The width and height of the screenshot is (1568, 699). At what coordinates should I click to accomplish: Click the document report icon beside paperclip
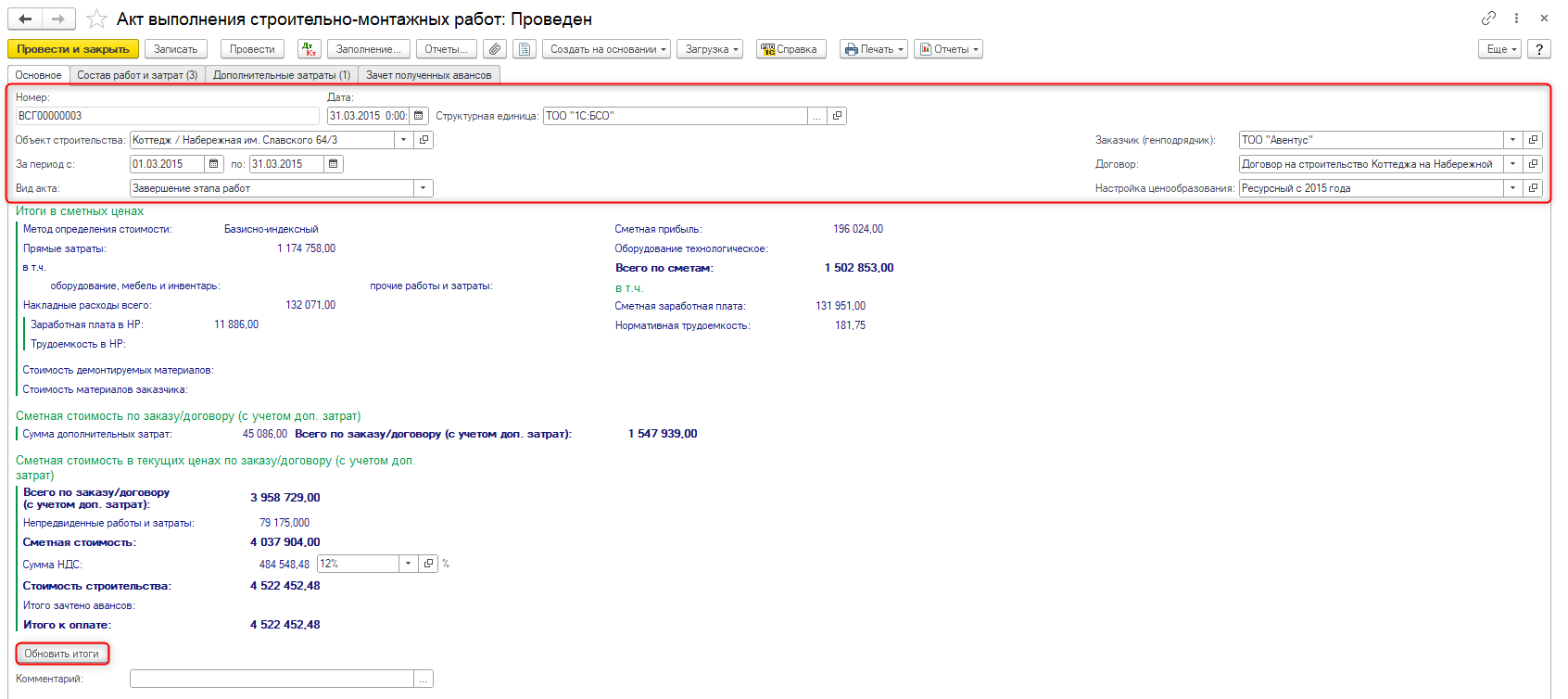click(x=525, y=49)
